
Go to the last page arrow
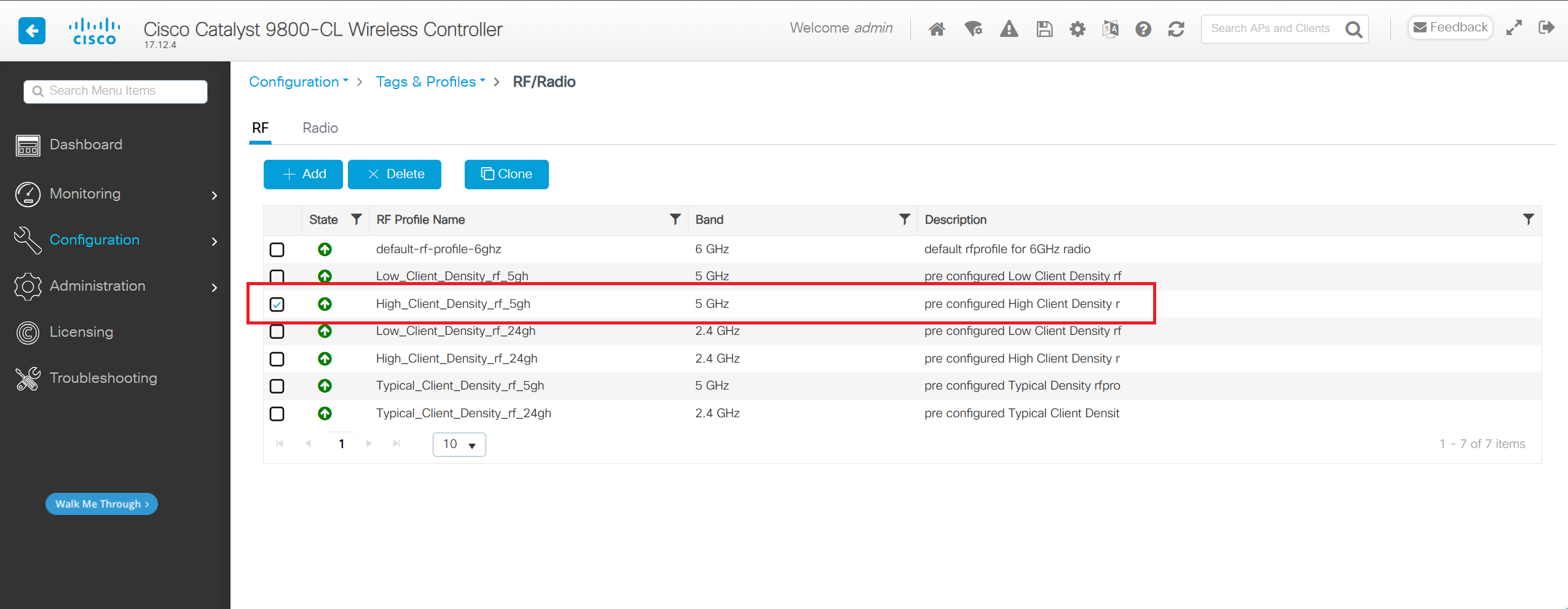(x=396, y=444)
